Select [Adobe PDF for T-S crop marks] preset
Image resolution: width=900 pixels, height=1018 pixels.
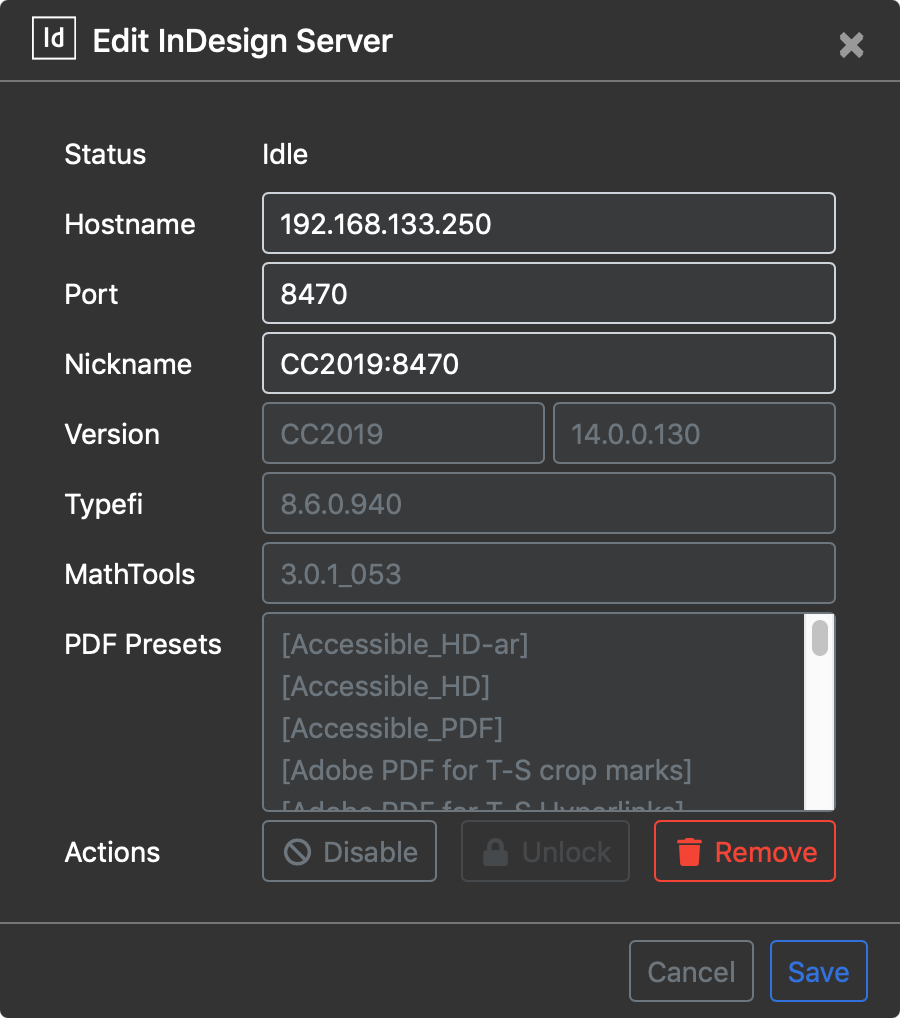[486, 771]
